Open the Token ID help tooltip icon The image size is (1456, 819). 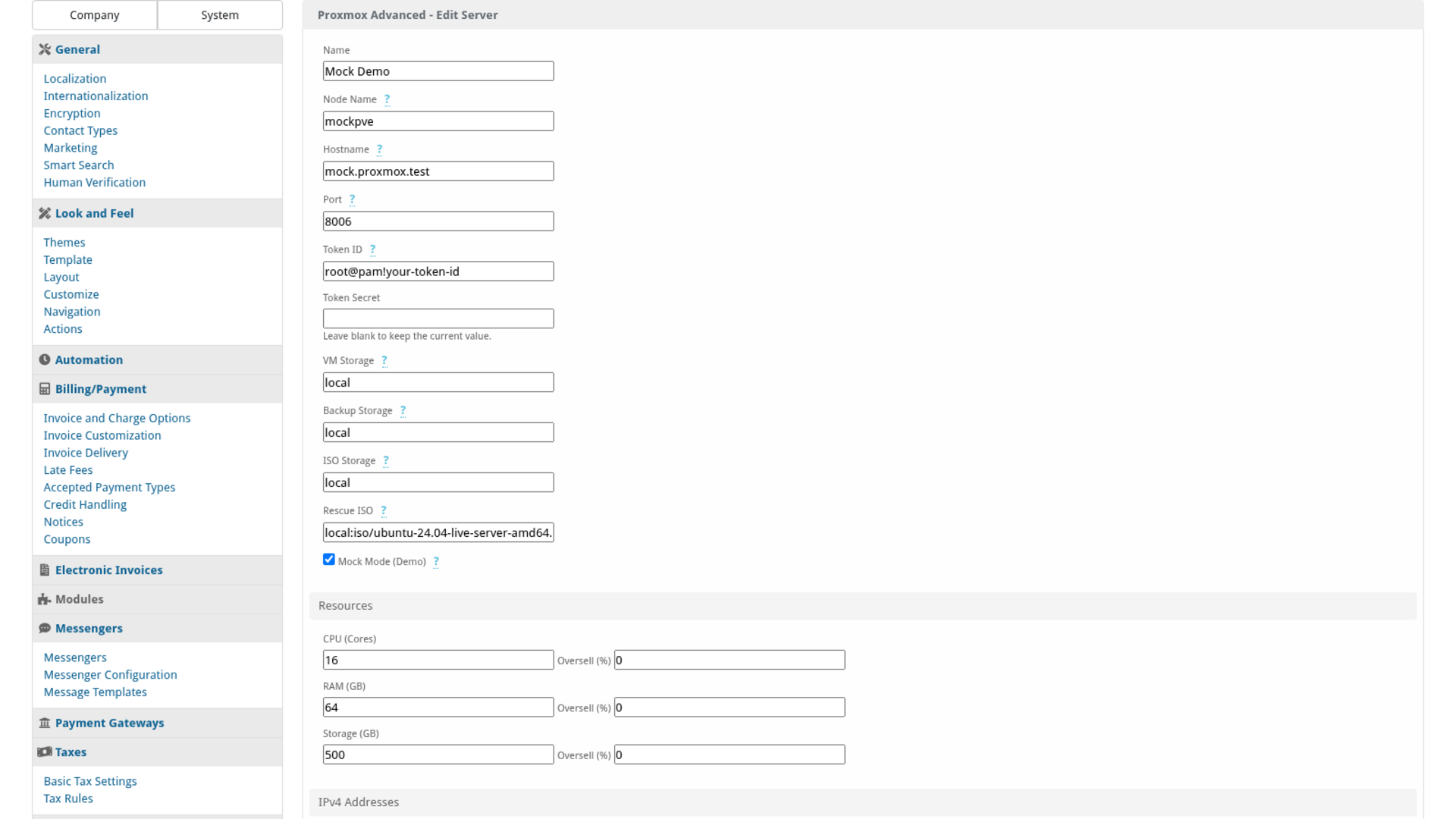coord(372,249)
